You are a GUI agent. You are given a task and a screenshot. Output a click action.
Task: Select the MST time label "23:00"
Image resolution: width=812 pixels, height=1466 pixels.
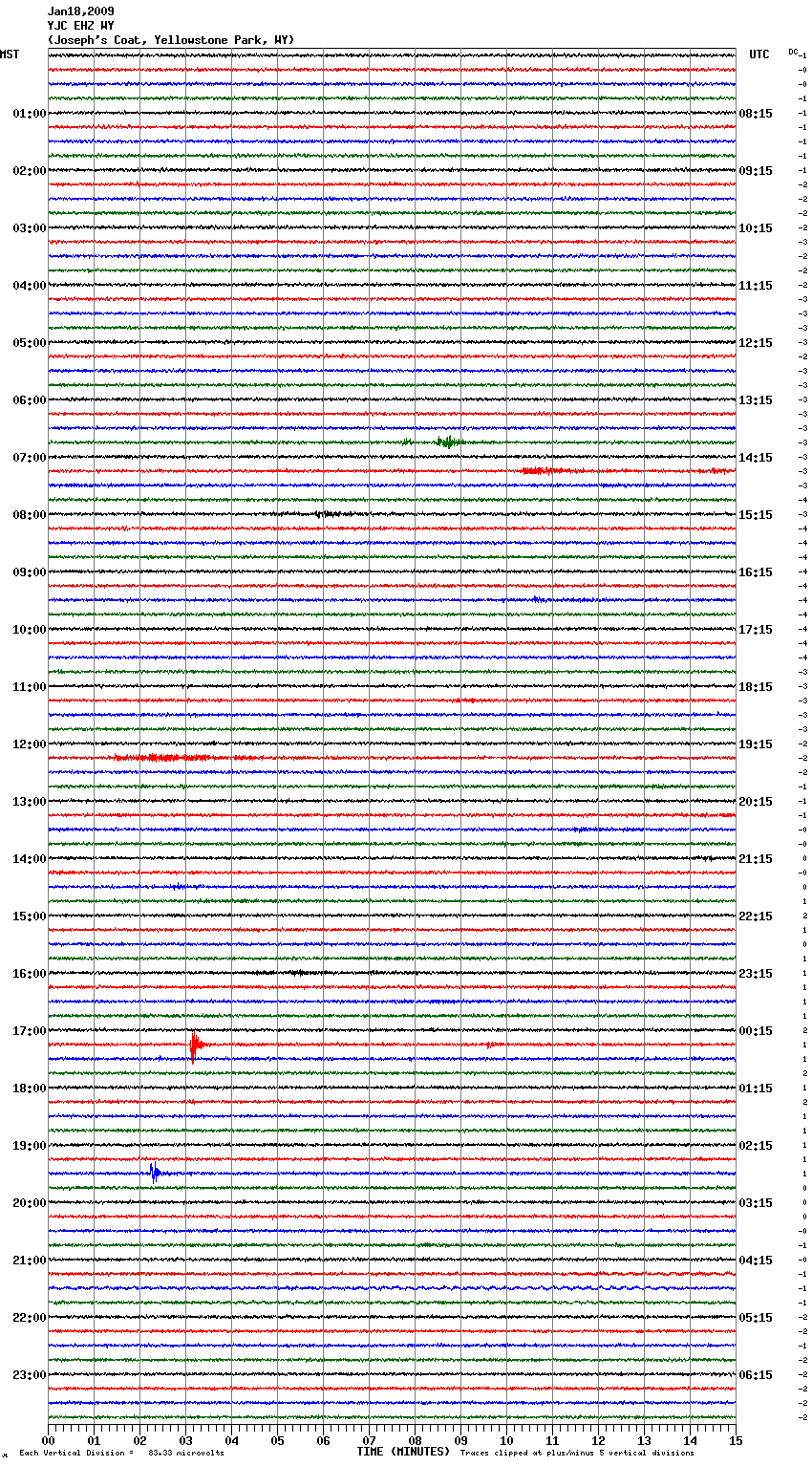click(x=30, y=1375)
